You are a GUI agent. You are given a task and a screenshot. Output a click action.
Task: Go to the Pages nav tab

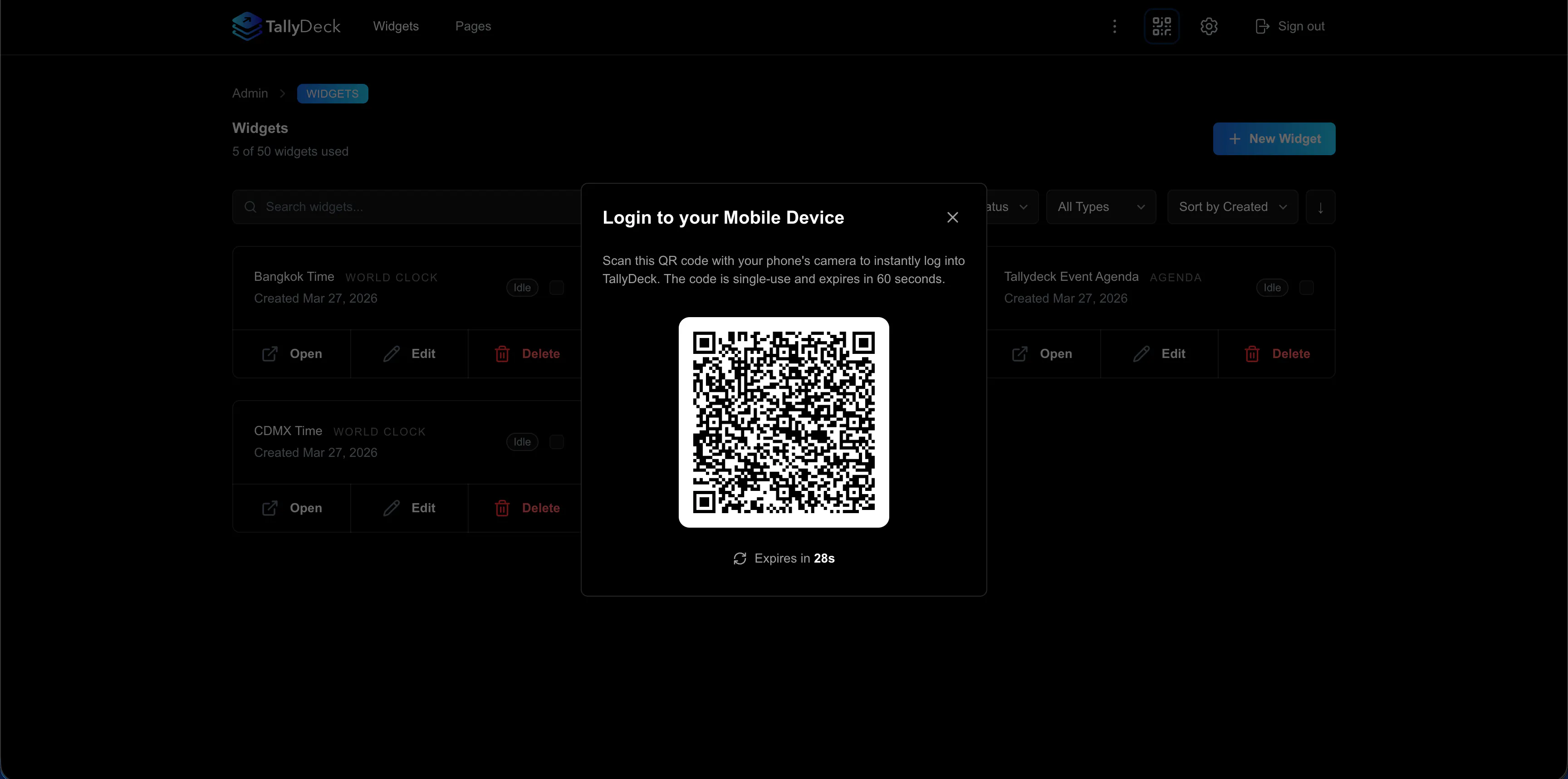pyautogui.click(x=473, y=26)
